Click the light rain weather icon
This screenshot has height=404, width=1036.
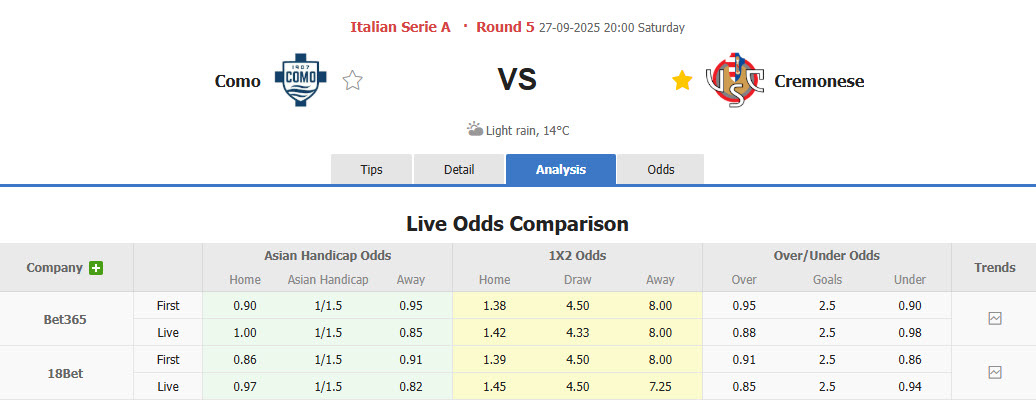coord(475,129)
